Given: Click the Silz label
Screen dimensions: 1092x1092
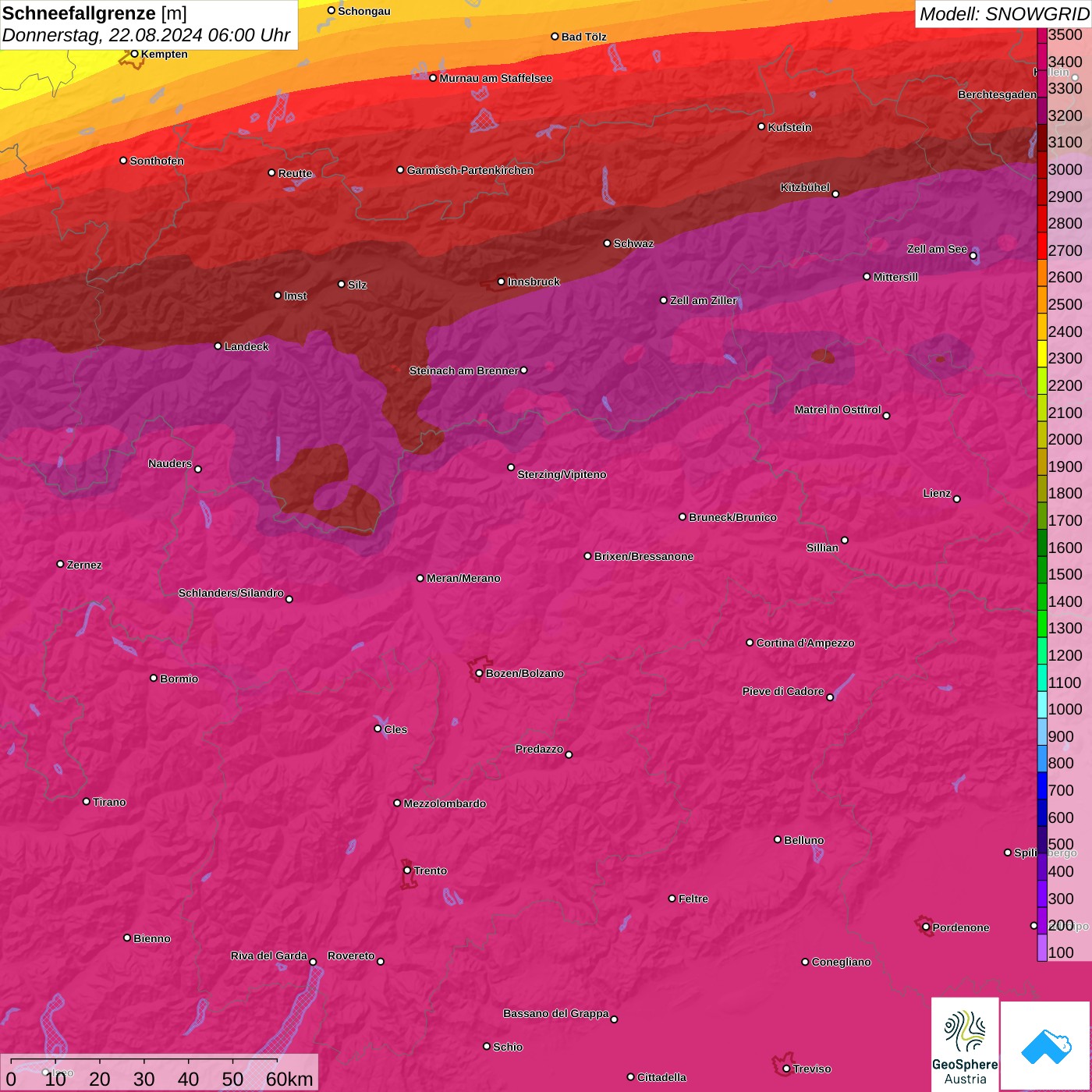Looking at the screenshot, I should pyautogui.click(x=357, y=285).
